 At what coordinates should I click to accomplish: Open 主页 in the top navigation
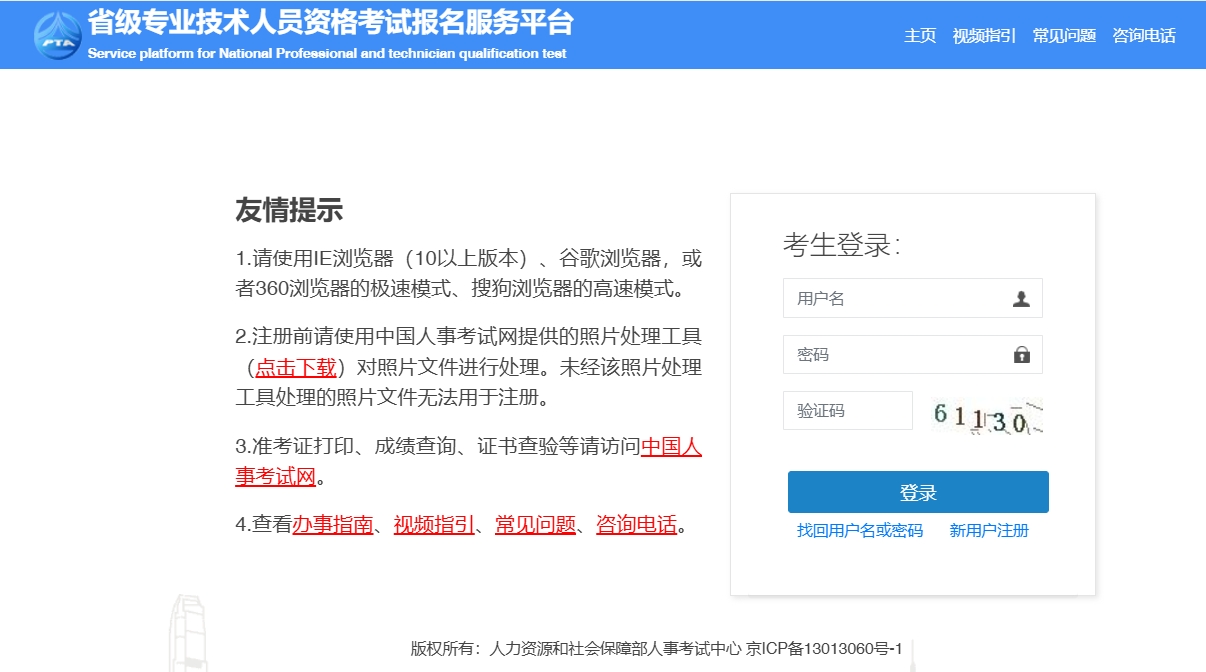tap(920, 36)
